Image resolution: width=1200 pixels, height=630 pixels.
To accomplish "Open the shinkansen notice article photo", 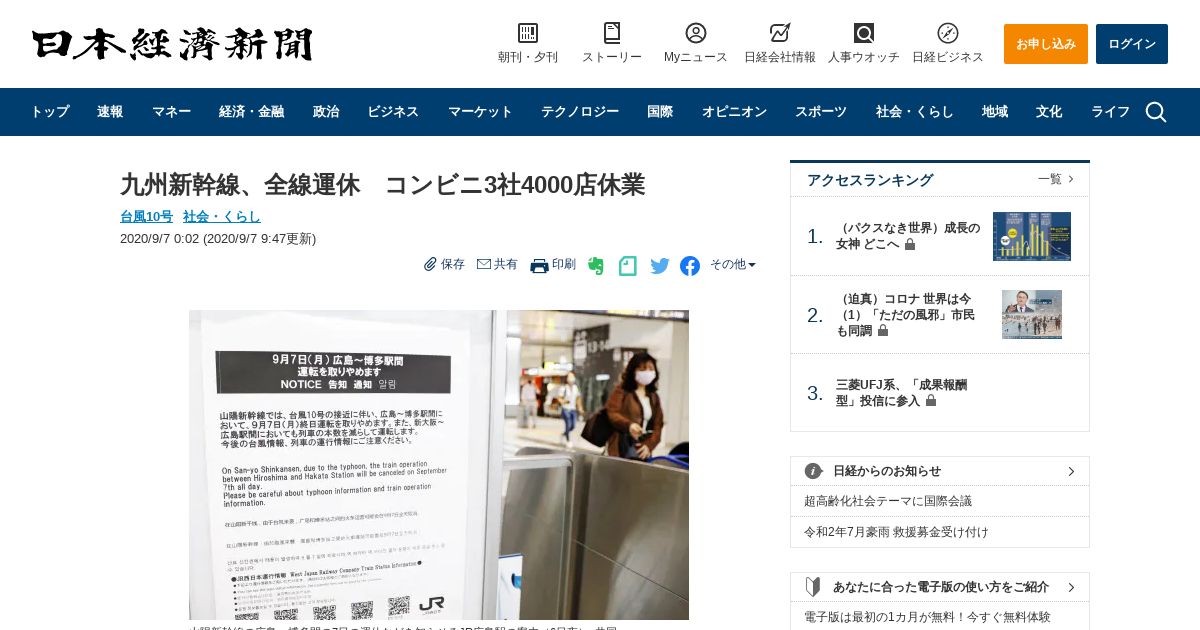I will pos(439,465).
